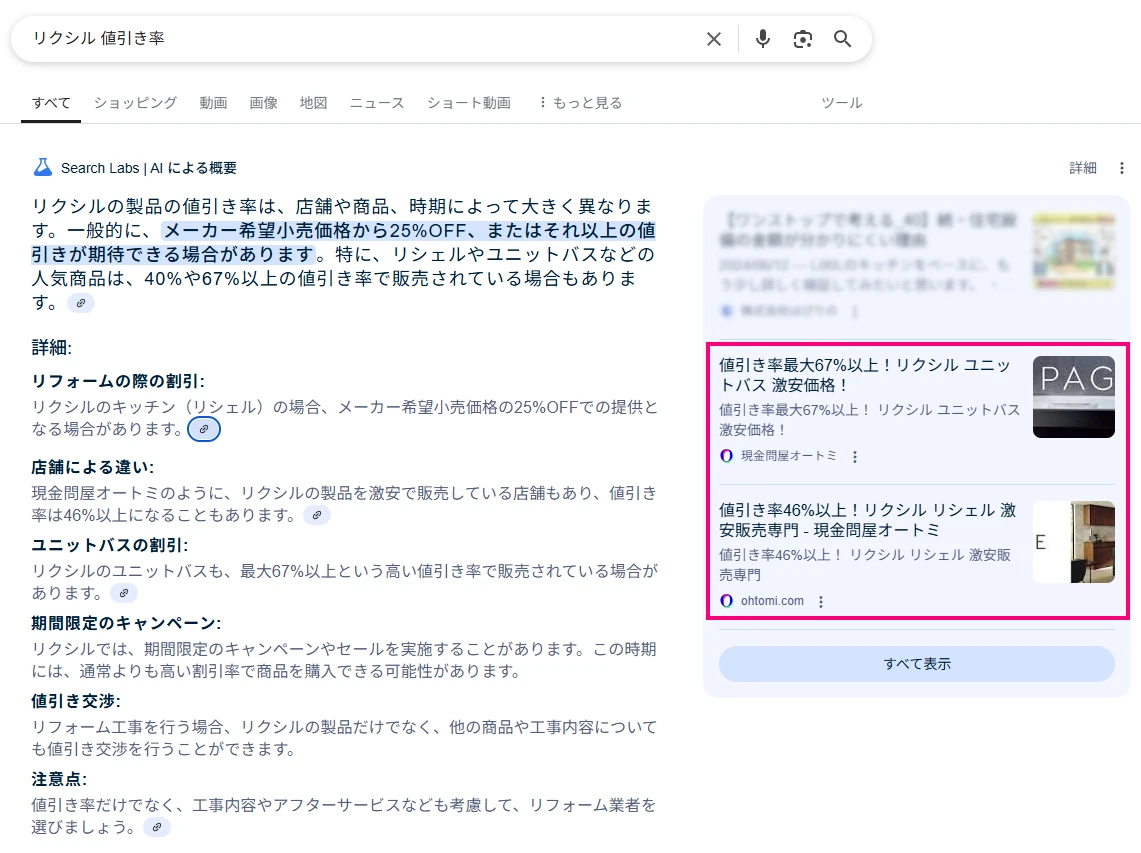Click the リフォームの際の割引 heading
This screenshot has height=853, width=1141.
click(x=118, y=381)
